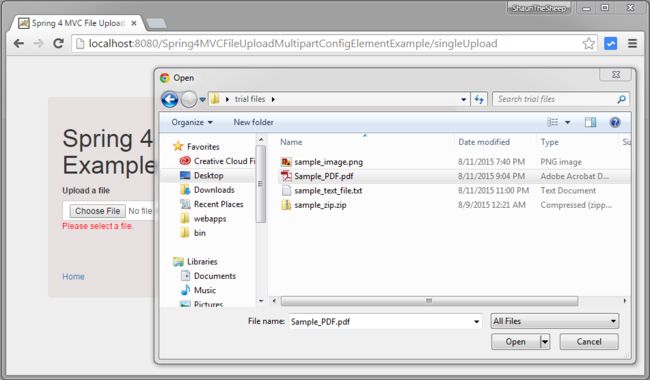Viewport: 650px width, 380px height.
Task: Click the trial files breadcrumb
Action: coord(250,99)
